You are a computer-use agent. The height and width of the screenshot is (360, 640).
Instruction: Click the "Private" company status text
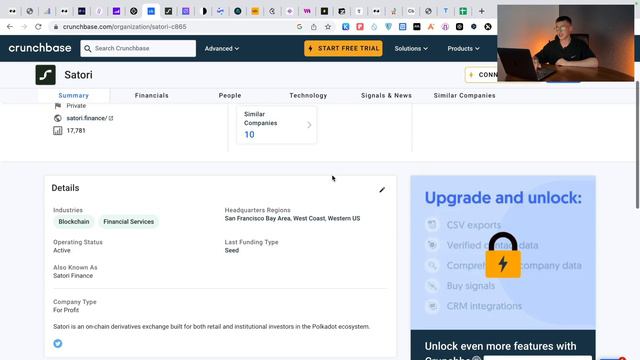(76, 106)
